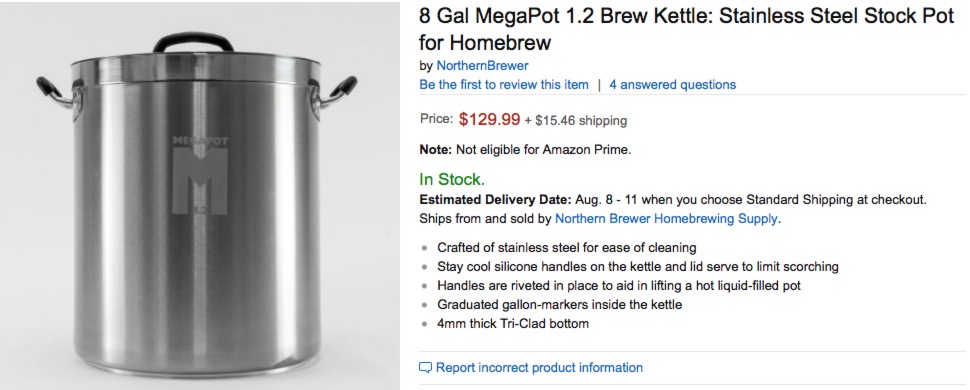Open the NorthernBrewer brand link

483,66
